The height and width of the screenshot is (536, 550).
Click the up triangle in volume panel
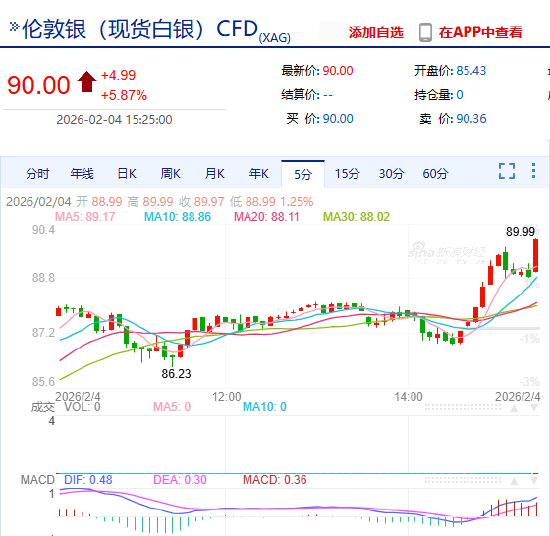[514, 408]
